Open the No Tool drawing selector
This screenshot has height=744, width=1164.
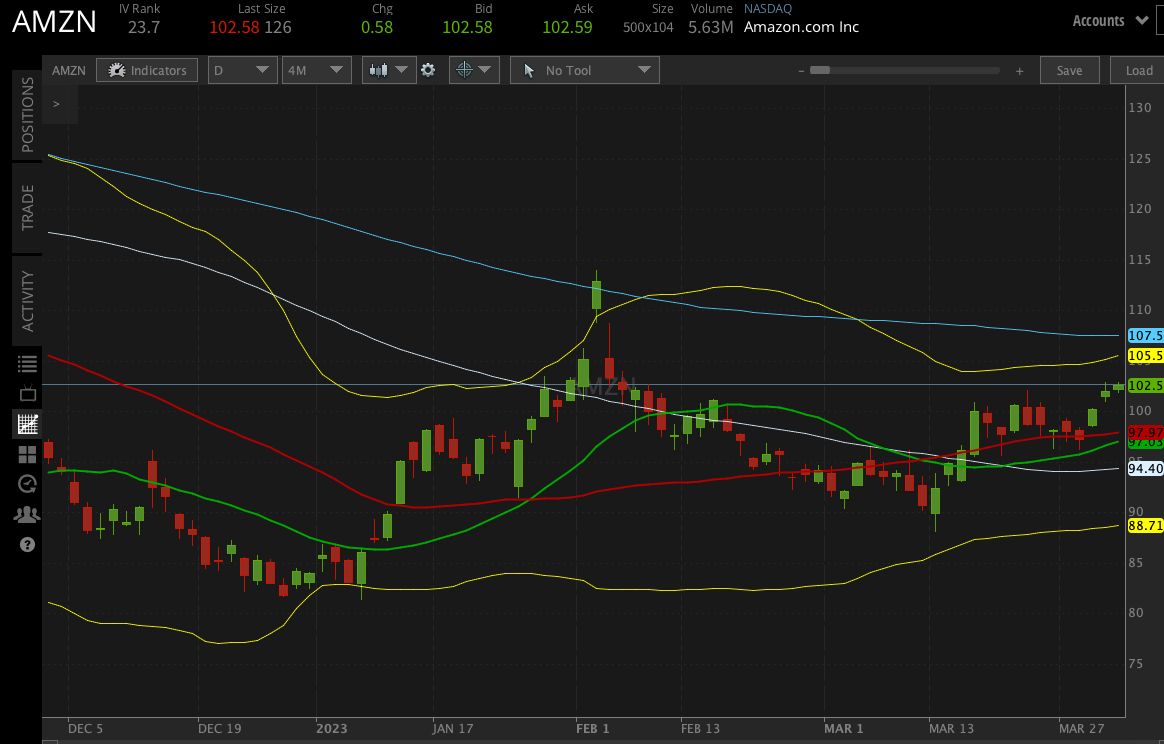point(584,70)
